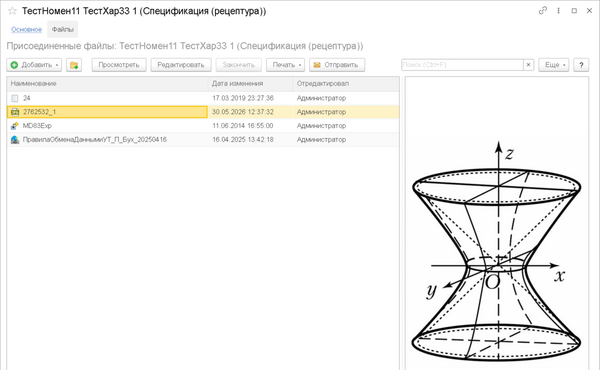Switch to the Файлы tab
The image size is (600, 370).
(62, 29)
